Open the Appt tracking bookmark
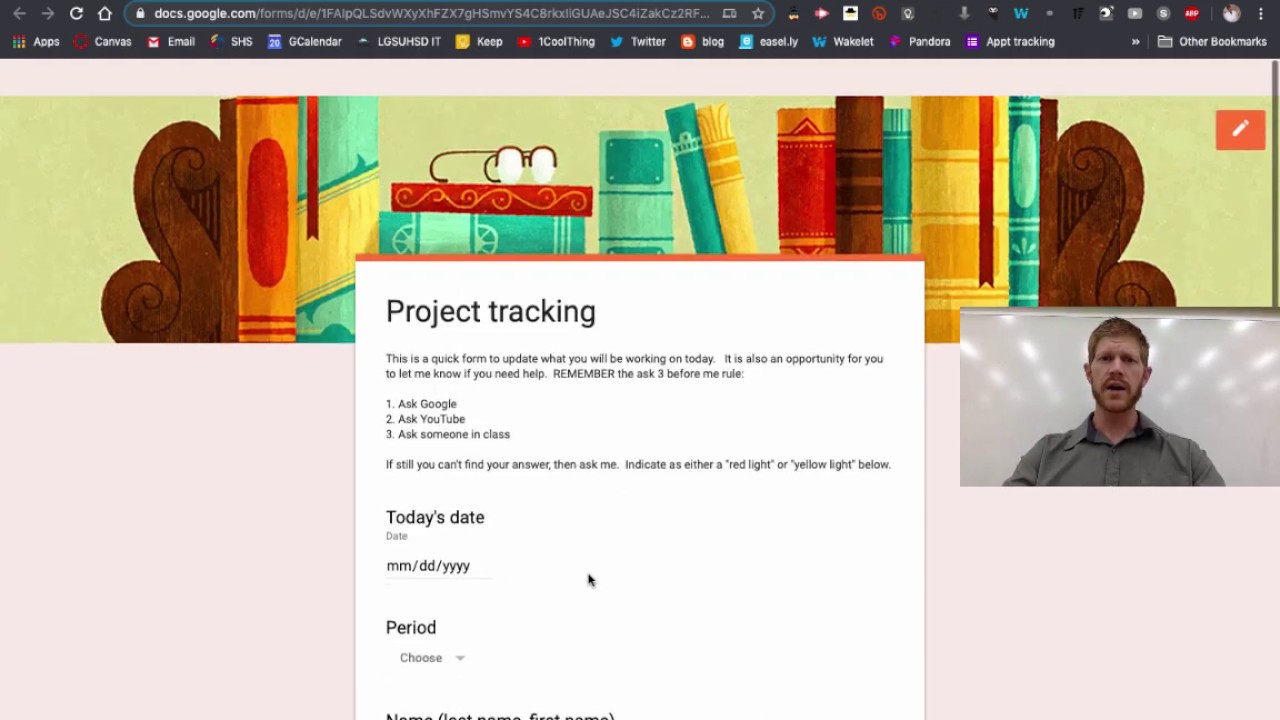The height and width of the screenshot is (720, 1280). click(x=1009, y=42)
